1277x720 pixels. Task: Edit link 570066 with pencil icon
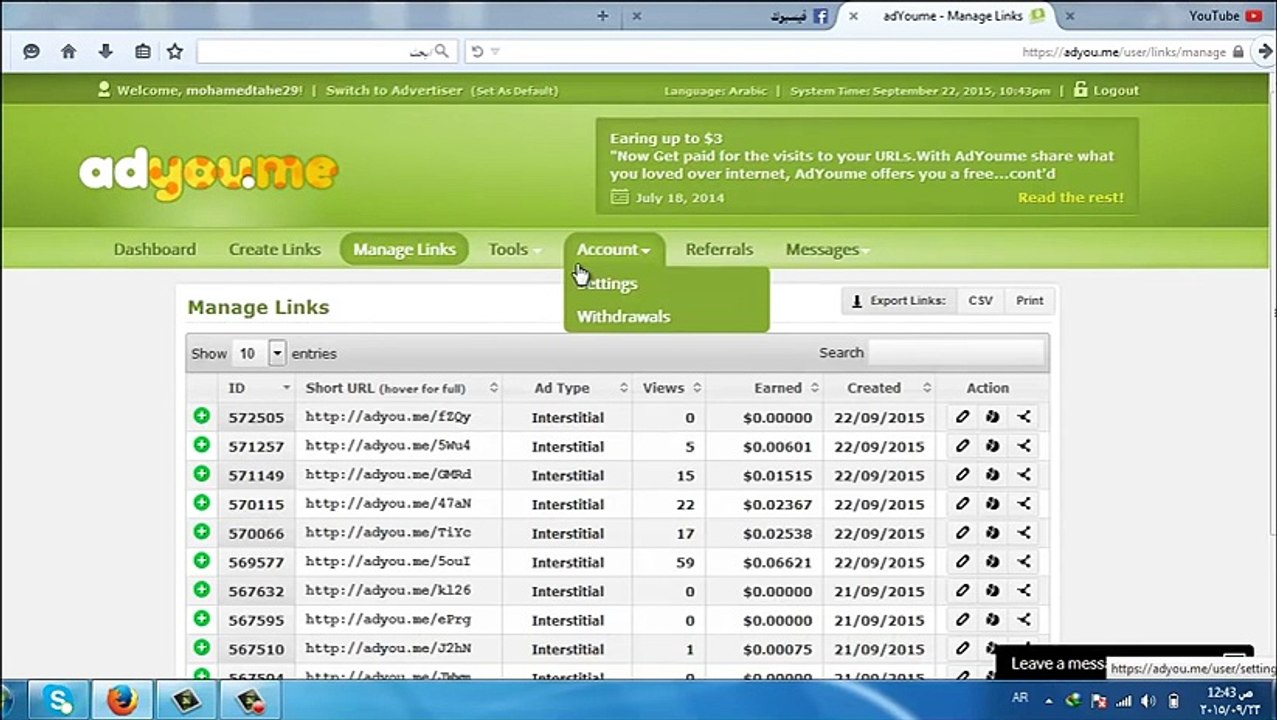click(962, 533)
